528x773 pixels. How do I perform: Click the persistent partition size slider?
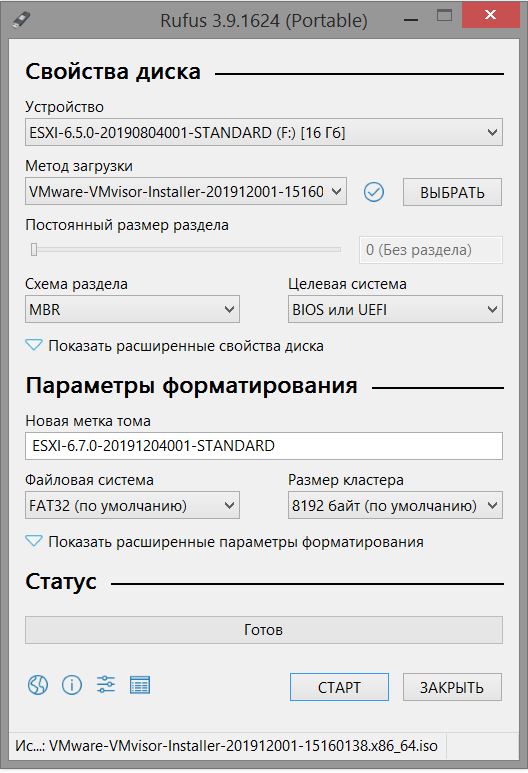pyautogui.click(x=186, y=250)
